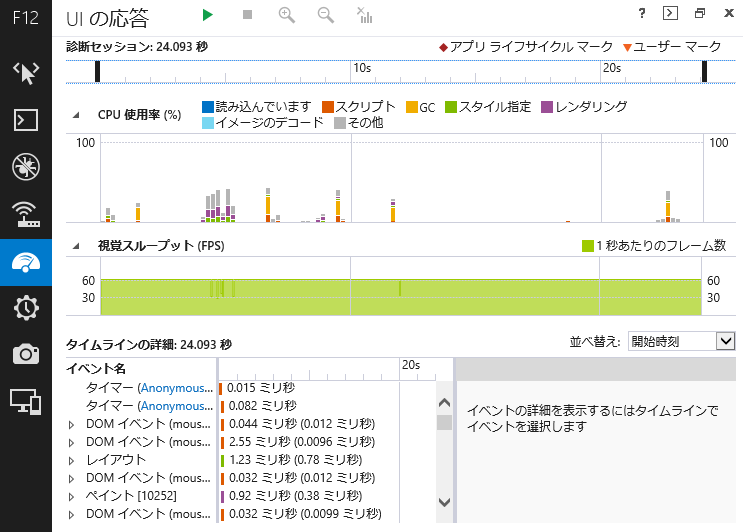Click scroll up arrow in event list
Image resolution: width=743 pixels, height=532 pixels.
[x=444, y=403]
